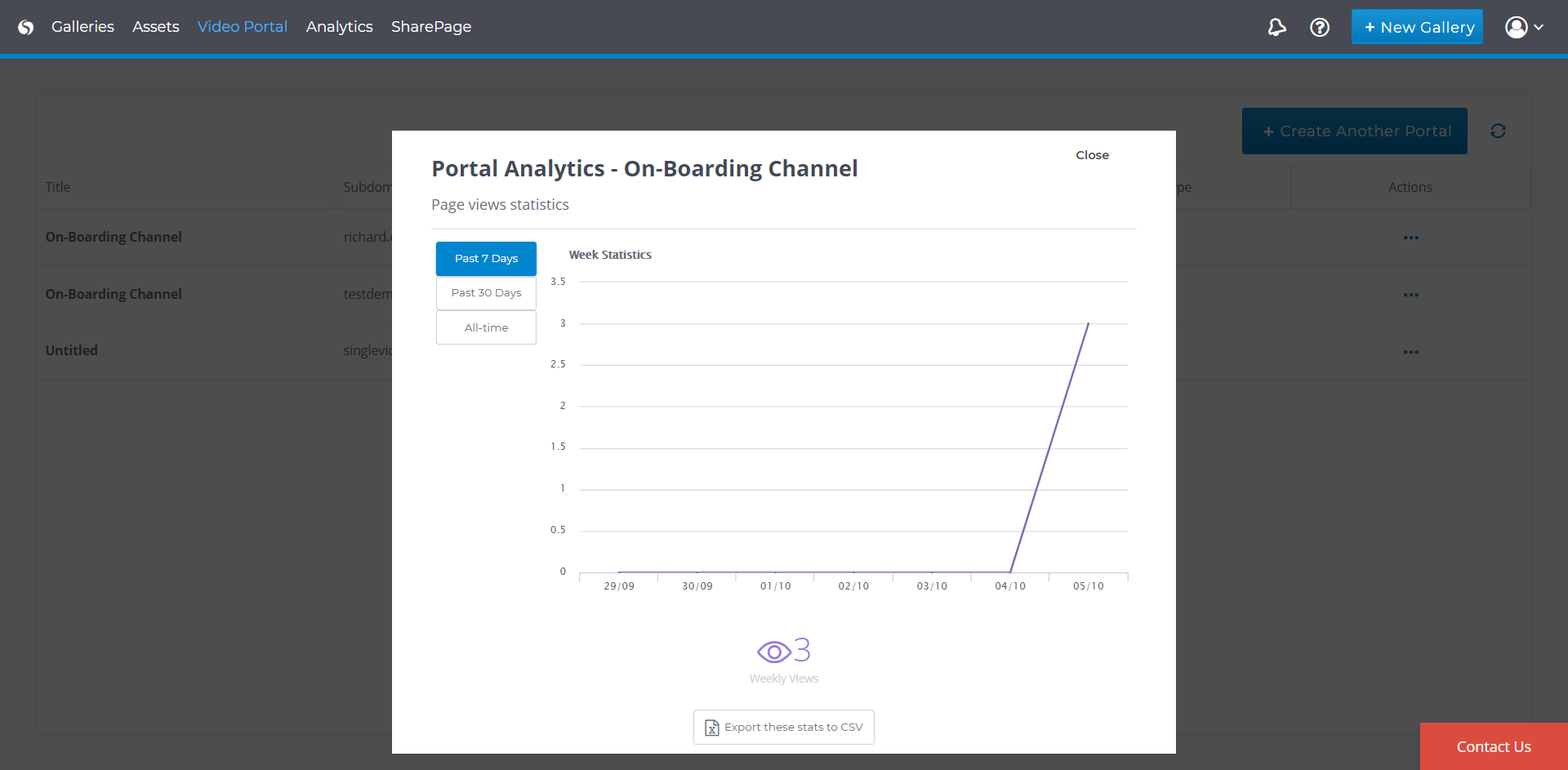This screenshot has height=770, width=1568.
Task: Select the Past 7 Days range
Action: 486,259
